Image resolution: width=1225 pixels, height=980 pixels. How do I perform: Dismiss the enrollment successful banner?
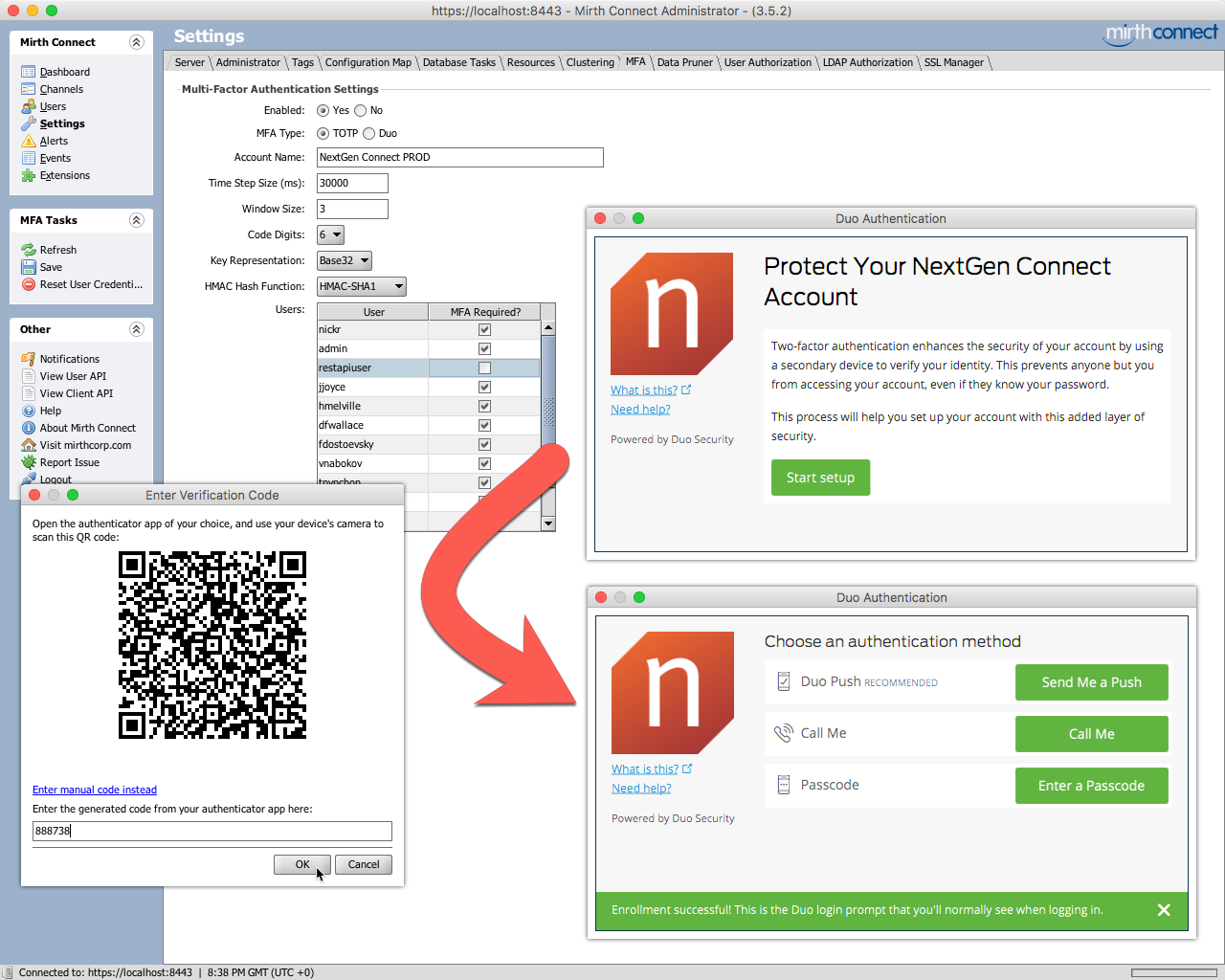click(x=1164, y=910)
